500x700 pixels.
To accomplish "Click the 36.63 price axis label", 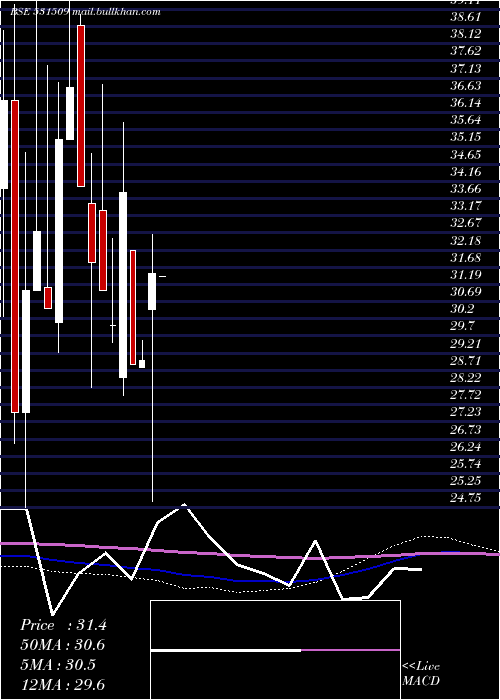I will 466,86.
